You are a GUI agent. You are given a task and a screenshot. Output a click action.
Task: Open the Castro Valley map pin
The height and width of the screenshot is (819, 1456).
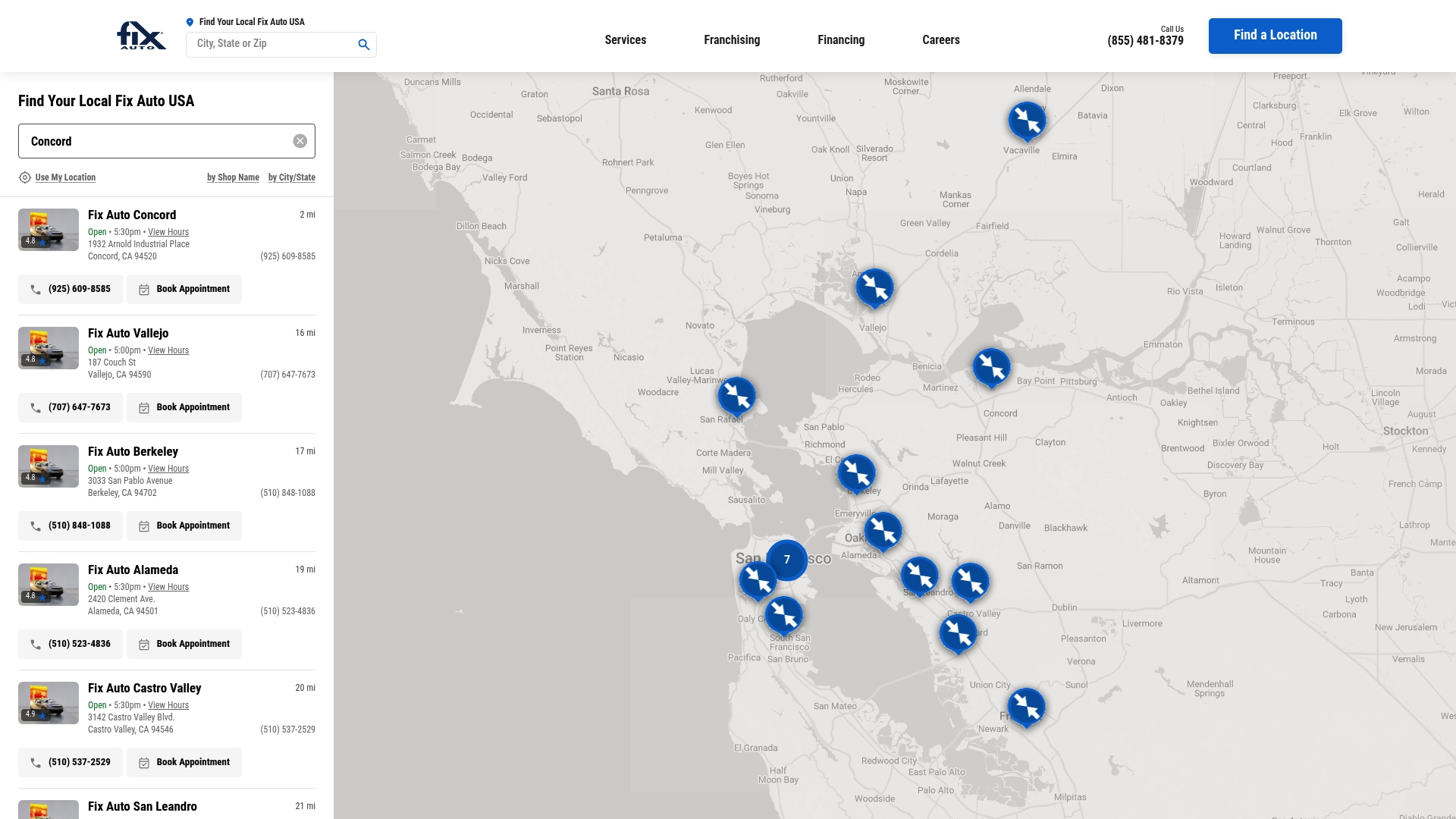click(x=970, y=582)
